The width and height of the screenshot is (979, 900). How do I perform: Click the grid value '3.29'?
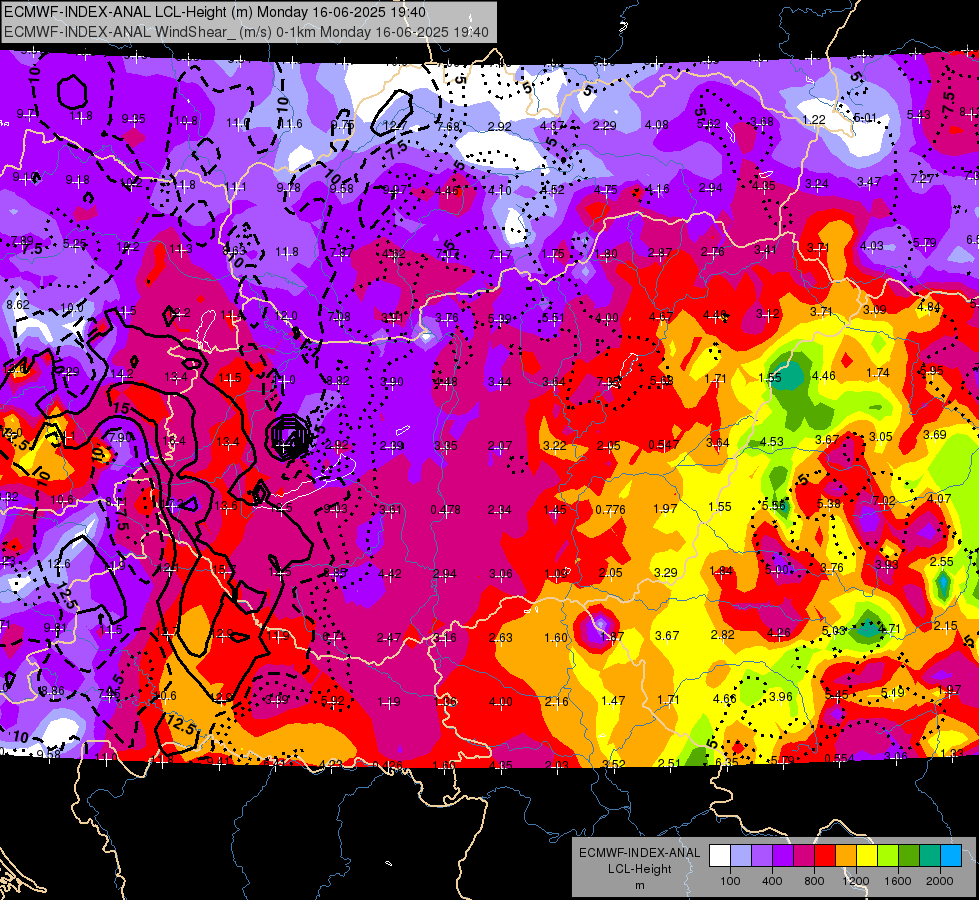[x=665, y=572]
